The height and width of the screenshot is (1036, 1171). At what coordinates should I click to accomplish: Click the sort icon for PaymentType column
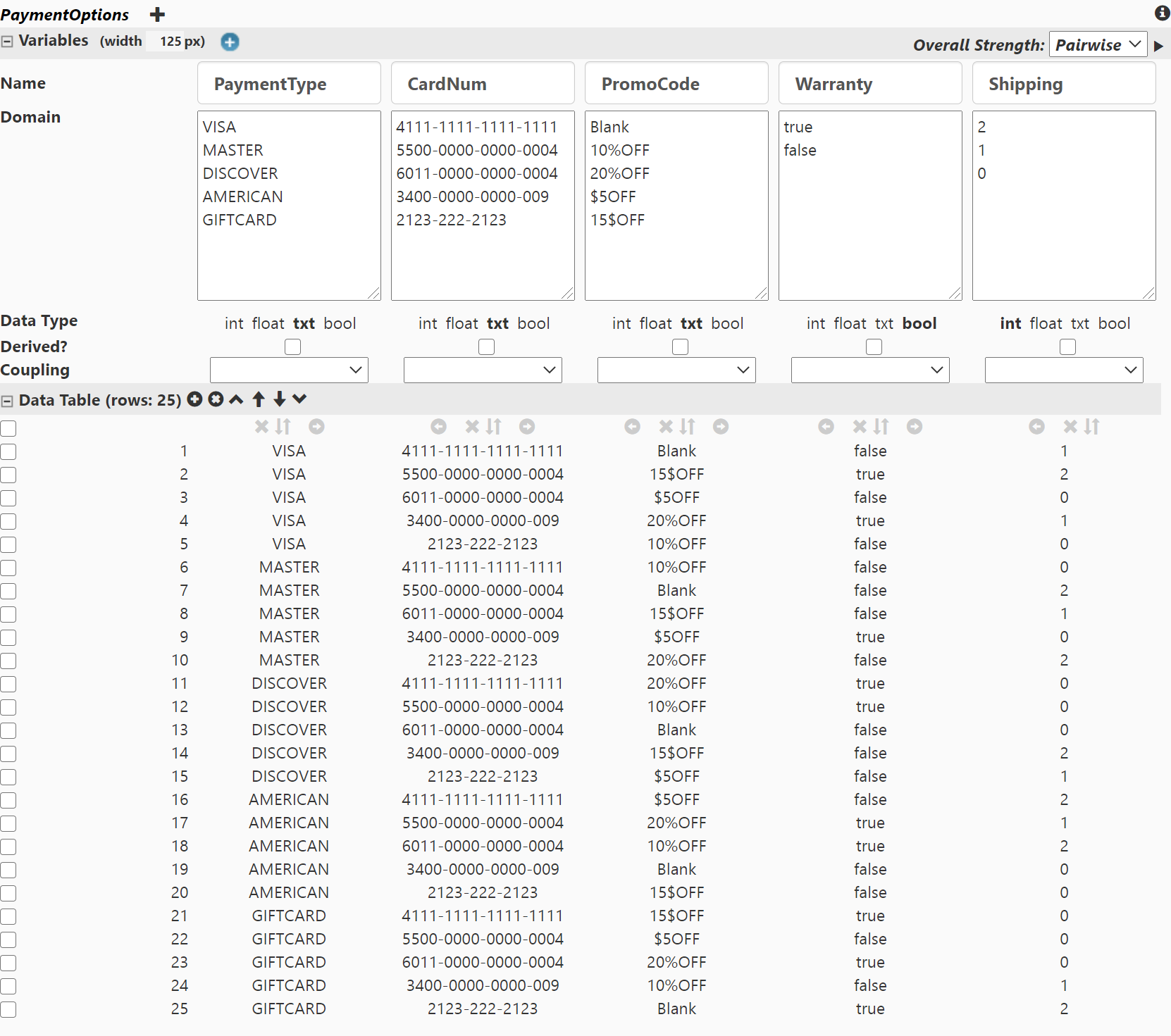283,427
